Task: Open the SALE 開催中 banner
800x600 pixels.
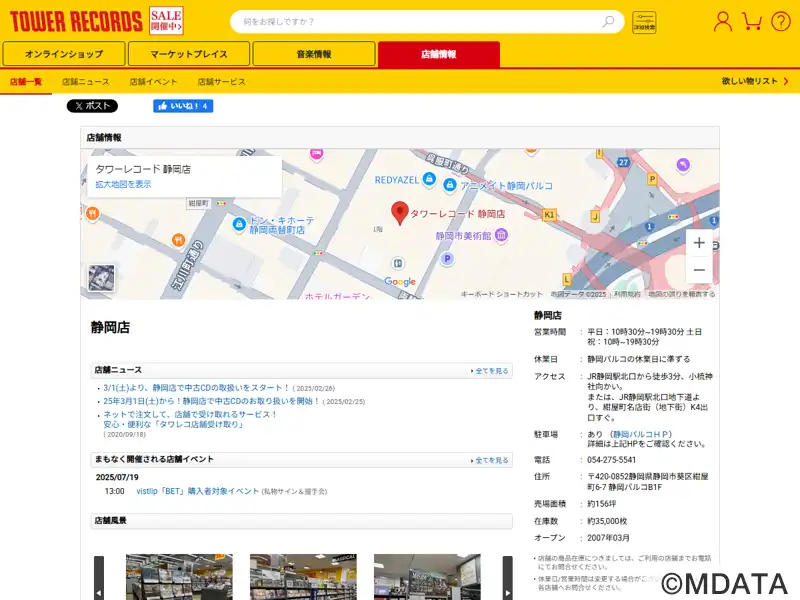Action: pyautogui.click(x=166, y=21)
